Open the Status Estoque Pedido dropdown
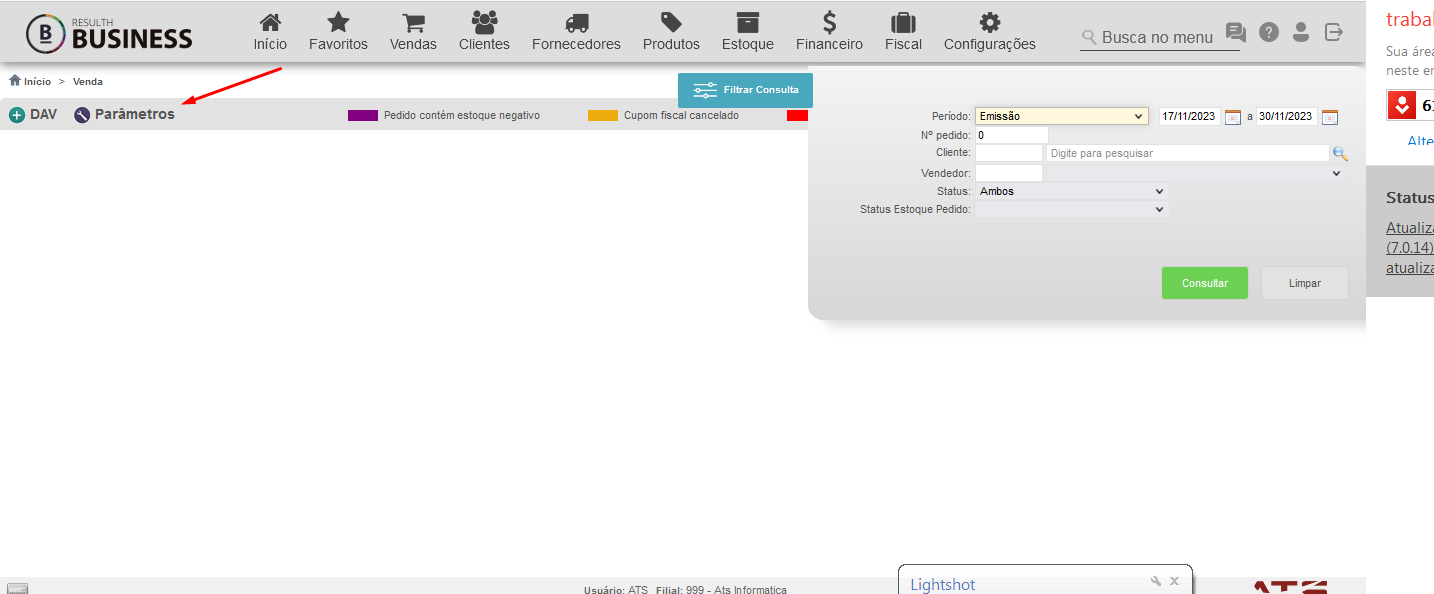This screenshot has height=594, width=1434. point(1071,209)
